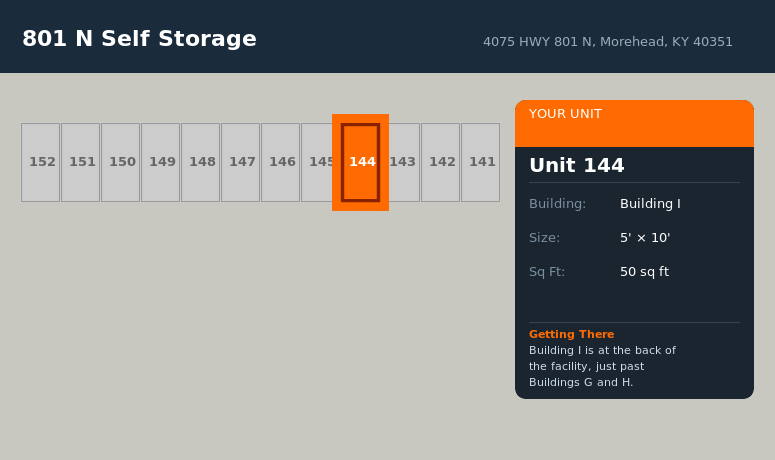Select highlighted unit 144
775x460 pixels.
click(361, 162)
